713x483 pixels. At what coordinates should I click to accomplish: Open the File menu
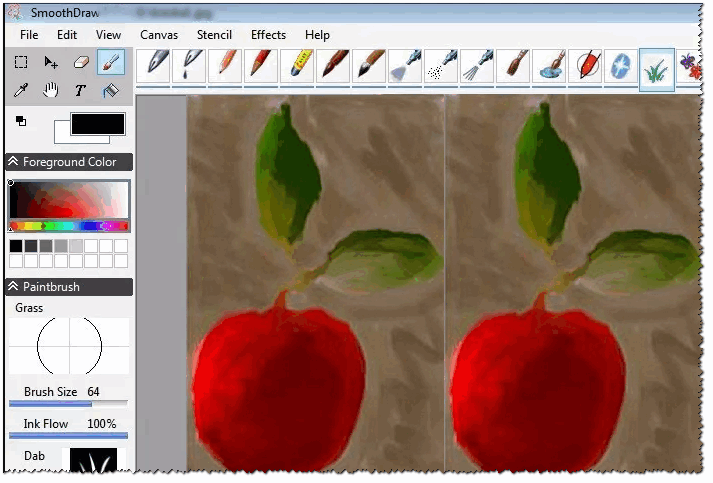[29, 35]
